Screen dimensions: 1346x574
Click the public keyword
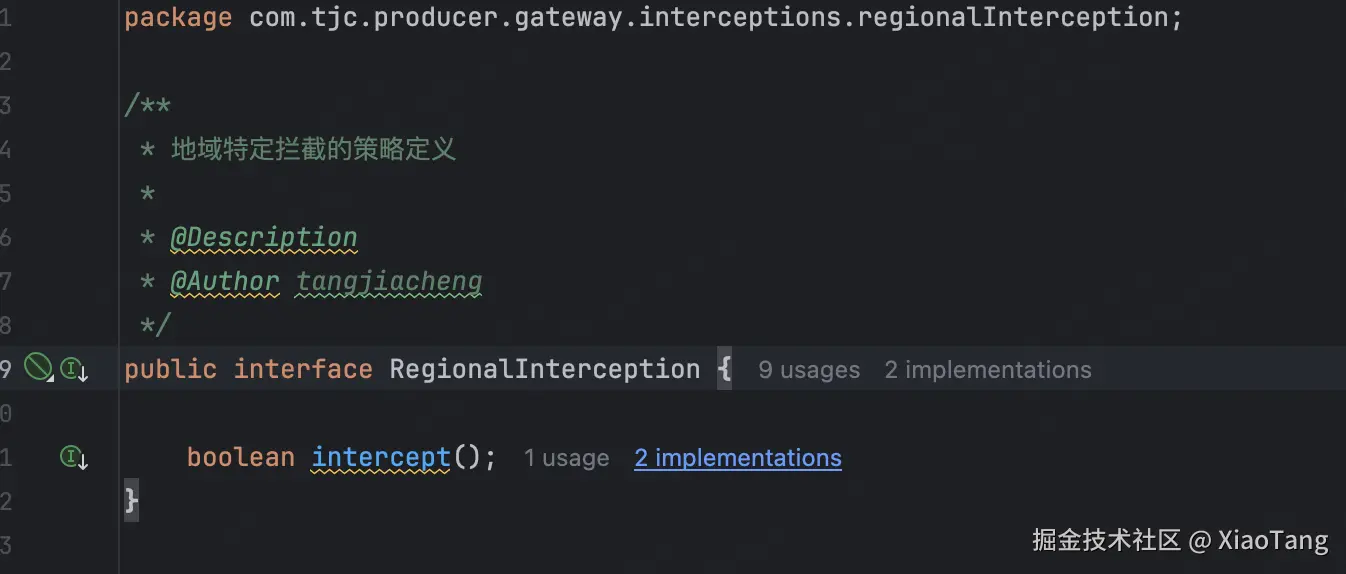click(171, 369)
